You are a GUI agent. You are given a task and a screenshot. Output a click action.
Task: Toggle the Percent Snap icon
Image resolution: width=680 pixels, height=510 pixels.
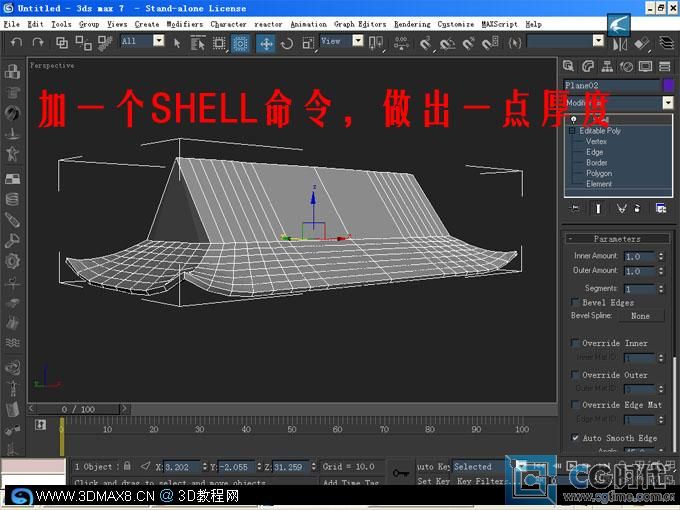click(468, 43)
